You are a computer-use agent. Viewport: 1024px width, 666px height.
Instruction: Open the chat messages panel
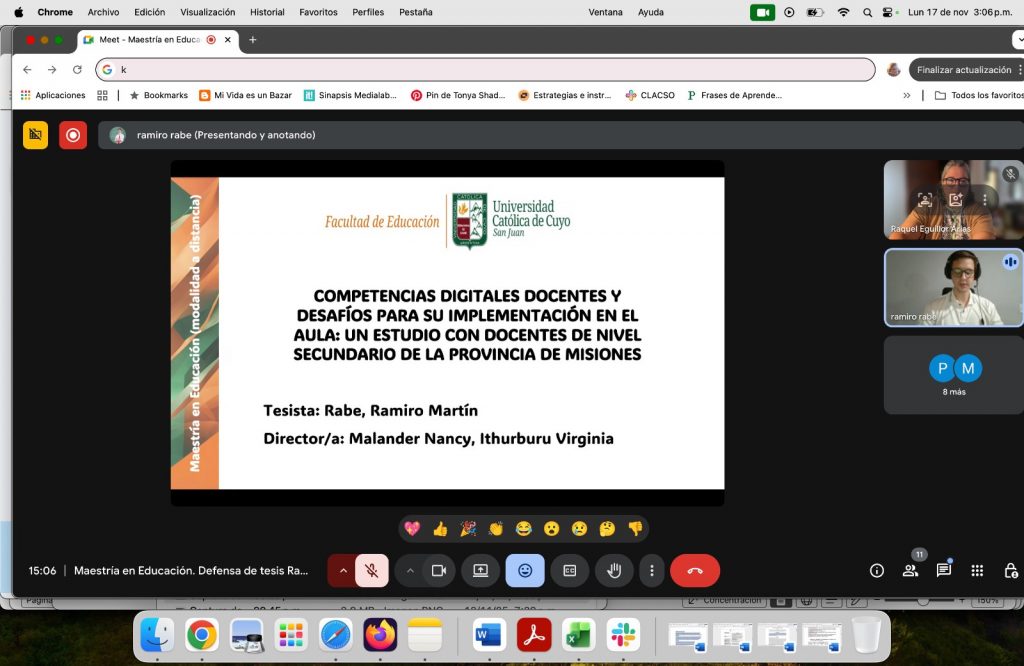pyautogui.click(x=943, y=570)
